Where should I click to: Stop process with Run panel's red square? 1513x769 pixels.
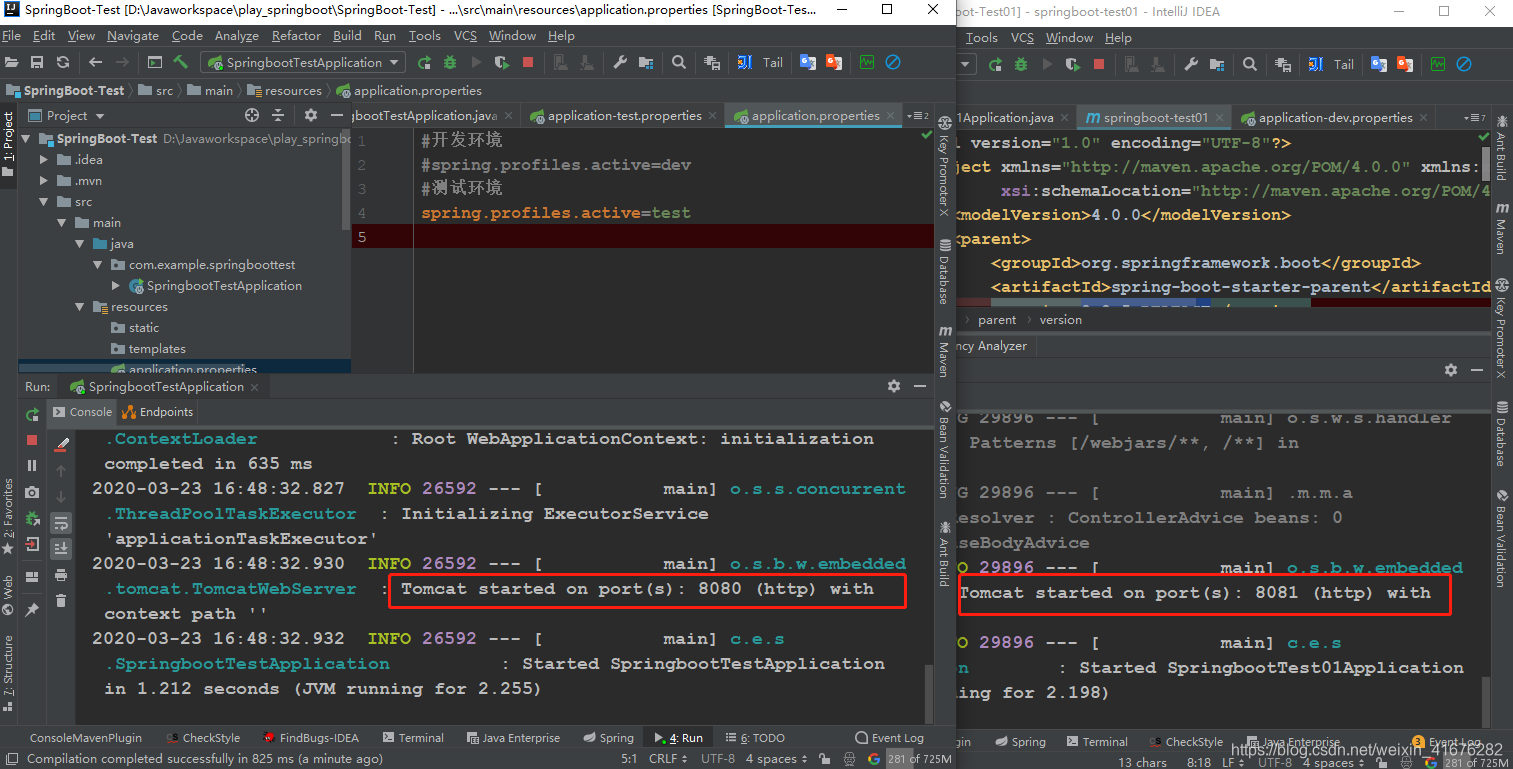click(x=32, y=440)
